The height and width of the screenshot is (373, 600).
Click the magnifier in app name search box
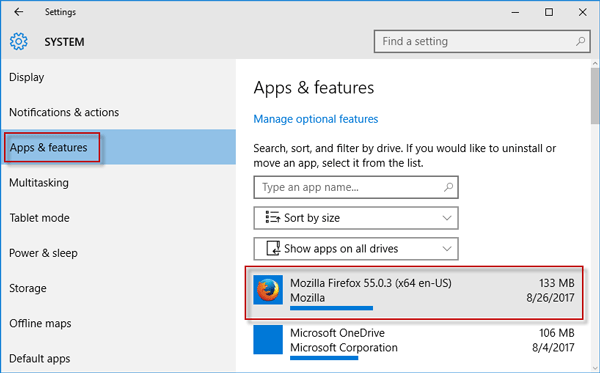[448, 187]
